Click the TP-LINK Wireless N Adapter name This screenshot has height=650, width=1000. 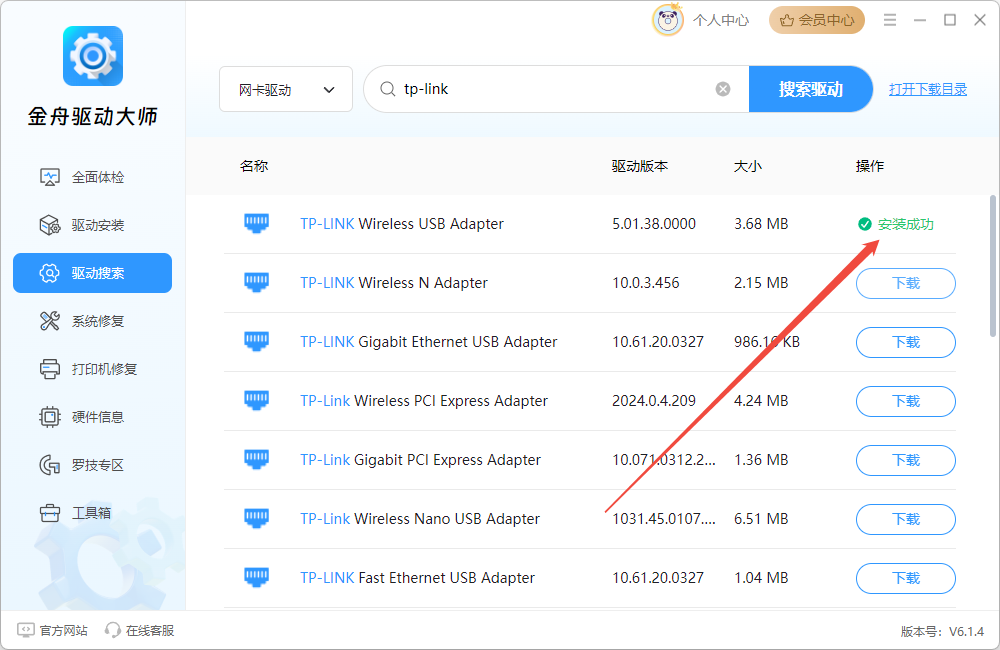393,283
